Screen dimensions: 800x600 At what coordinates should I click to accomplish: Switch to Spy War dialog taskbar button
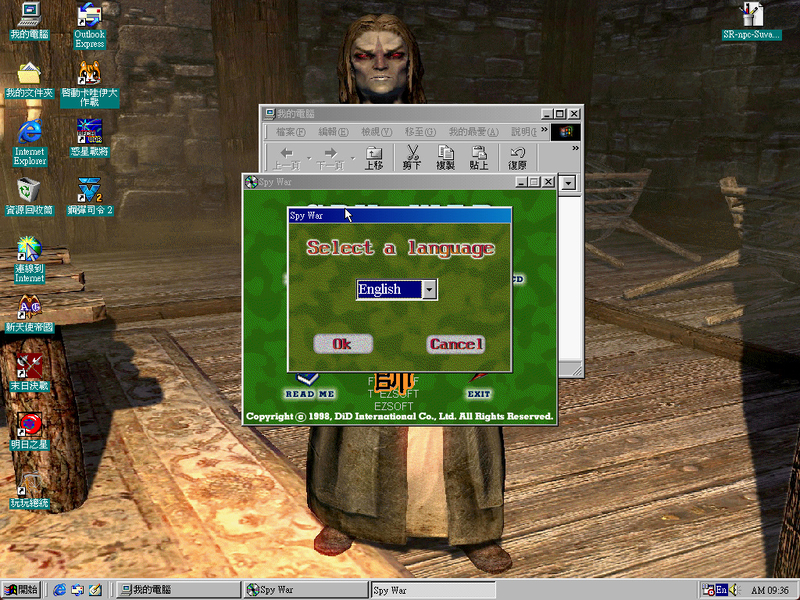(432, 590)
